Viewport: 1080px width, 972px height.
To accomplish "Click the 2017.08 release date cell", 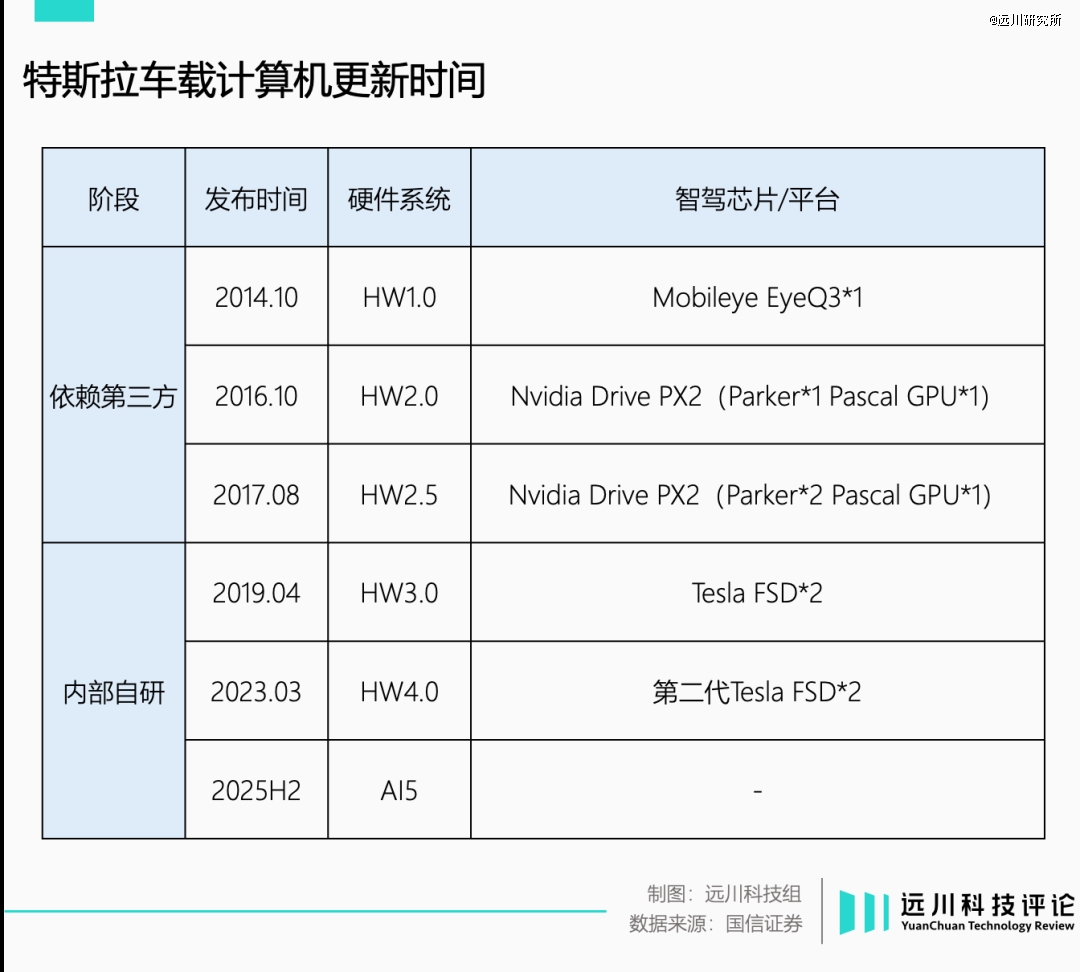I will [256, 493].
